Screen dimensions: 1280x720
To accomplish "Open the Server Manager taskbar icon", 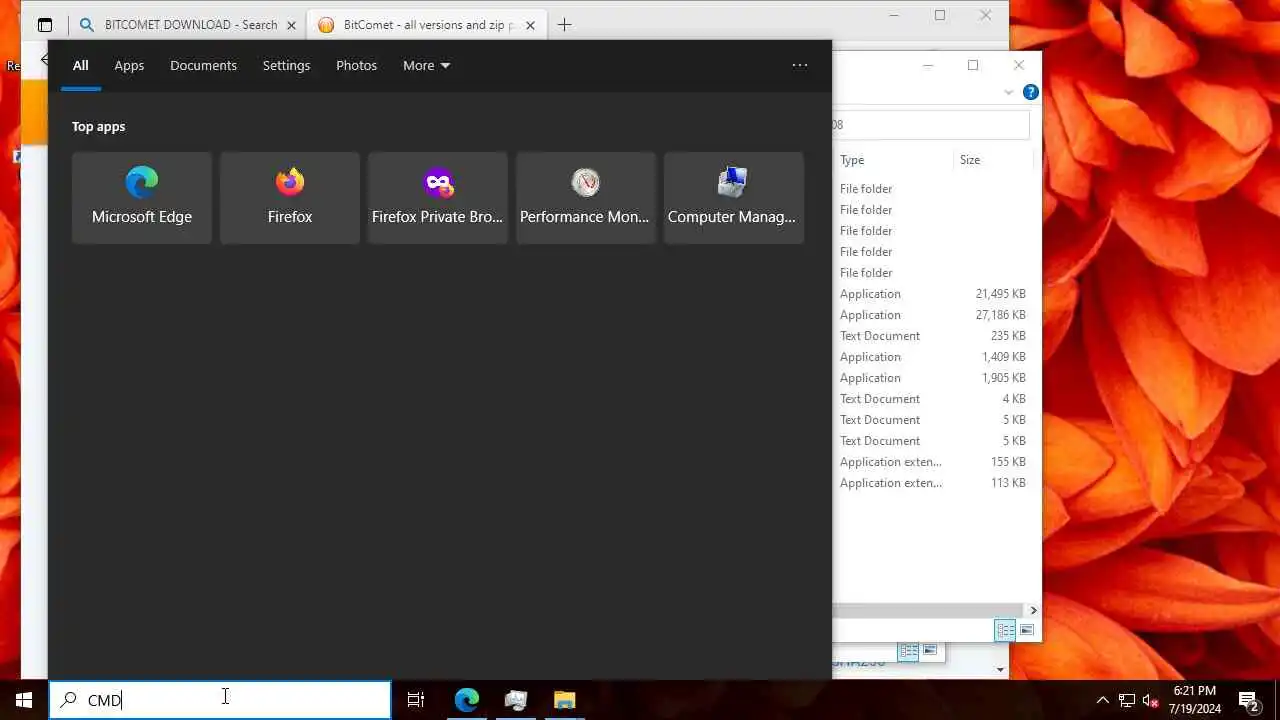I will [516, 700].
